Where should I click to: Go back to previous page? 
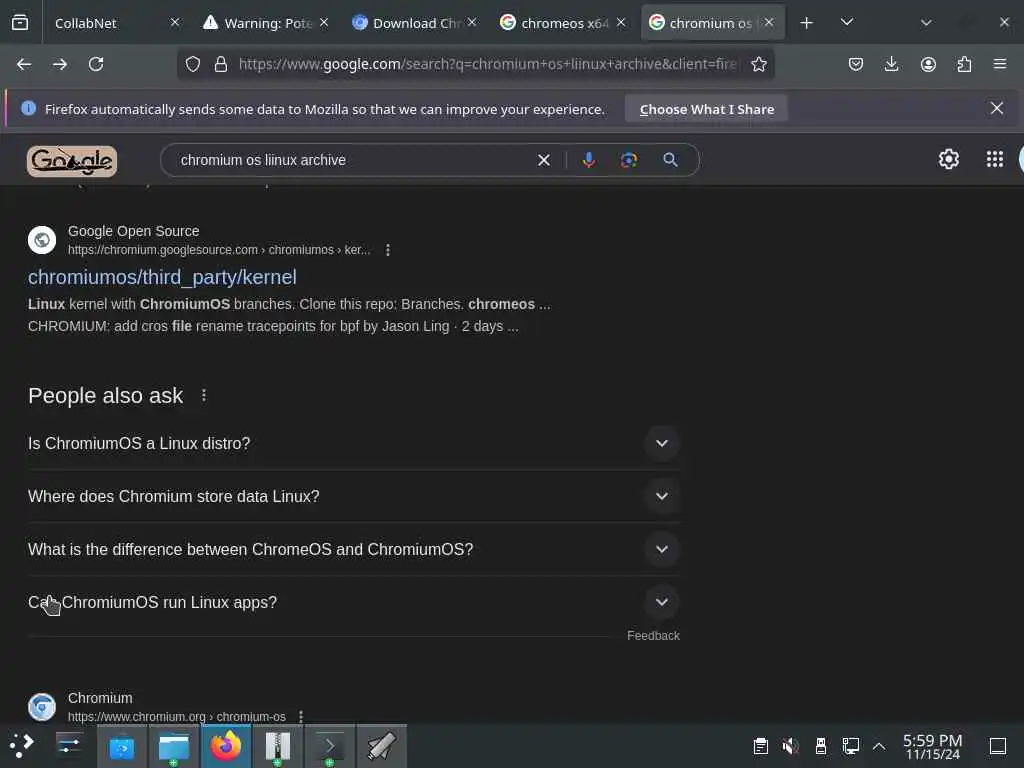[x=24, y=64]
